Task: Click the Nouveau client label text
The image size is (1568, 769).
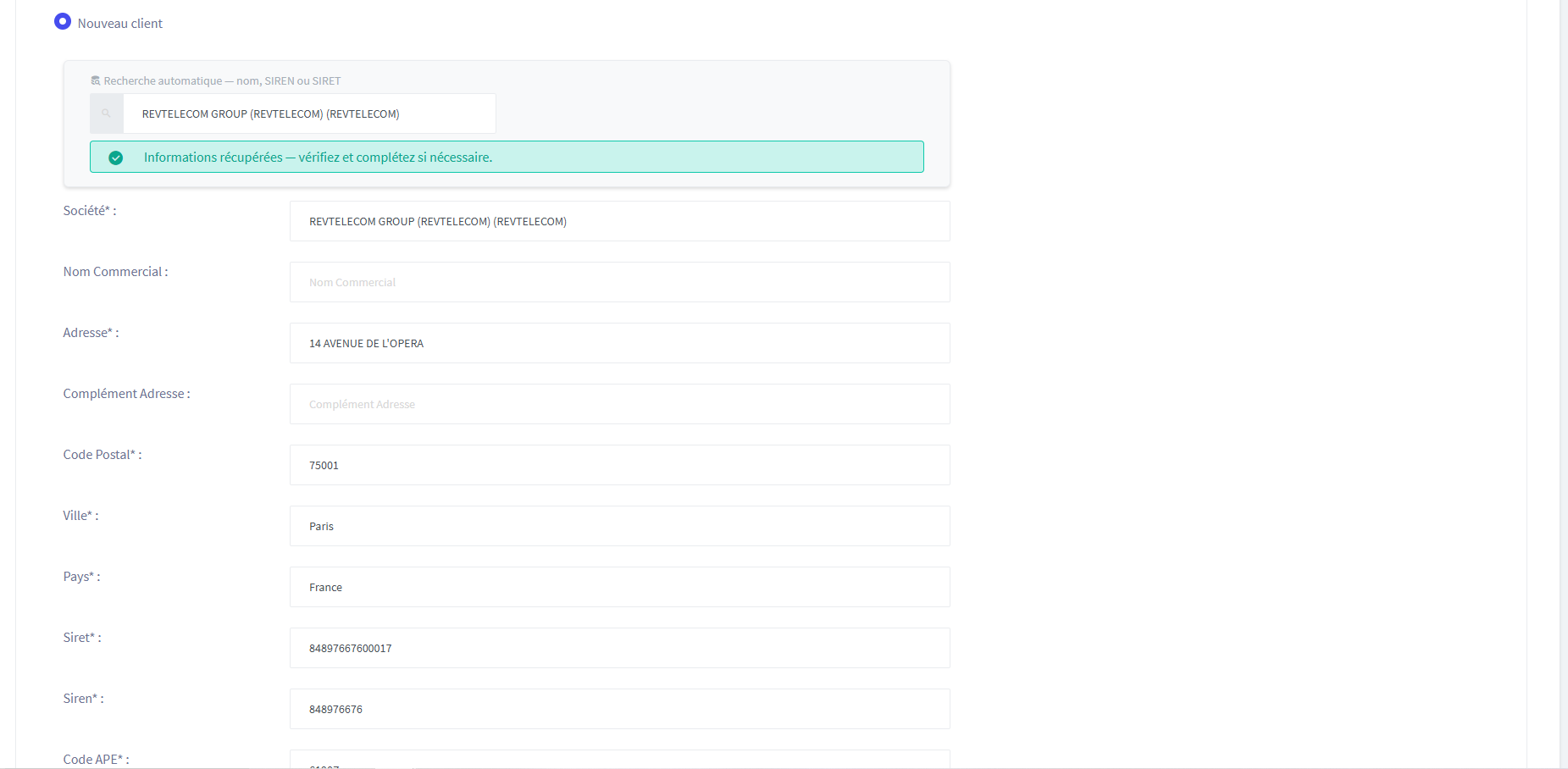Action: [120, 24]
